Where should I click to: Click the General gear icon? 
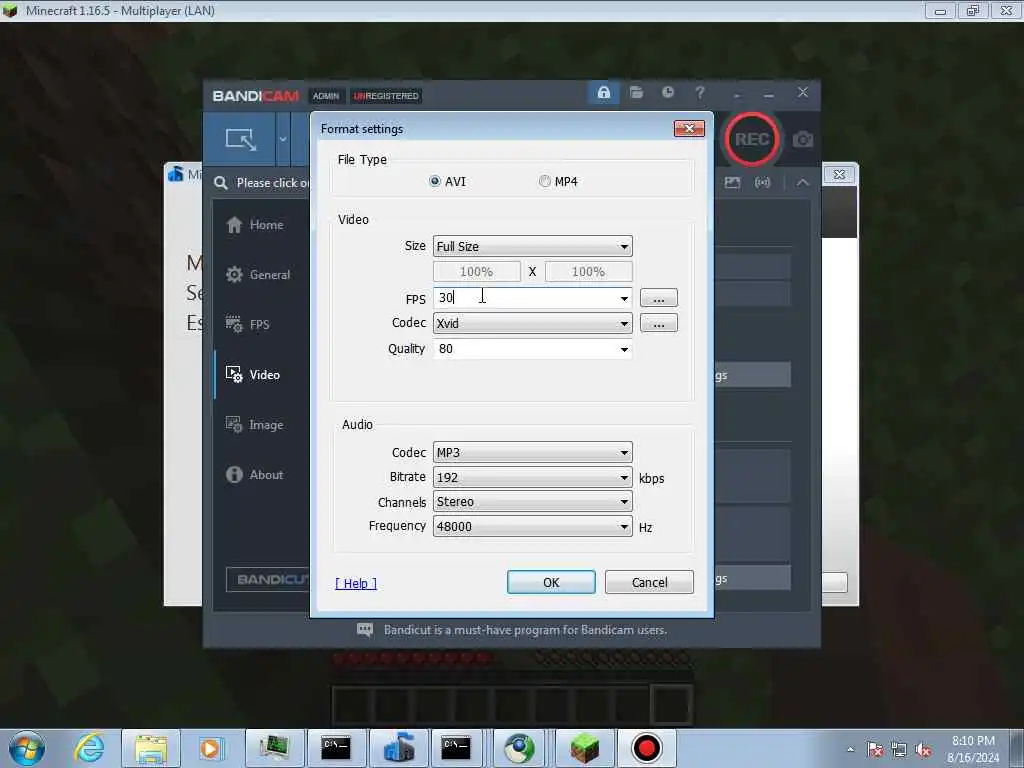(x=234, y=275)
